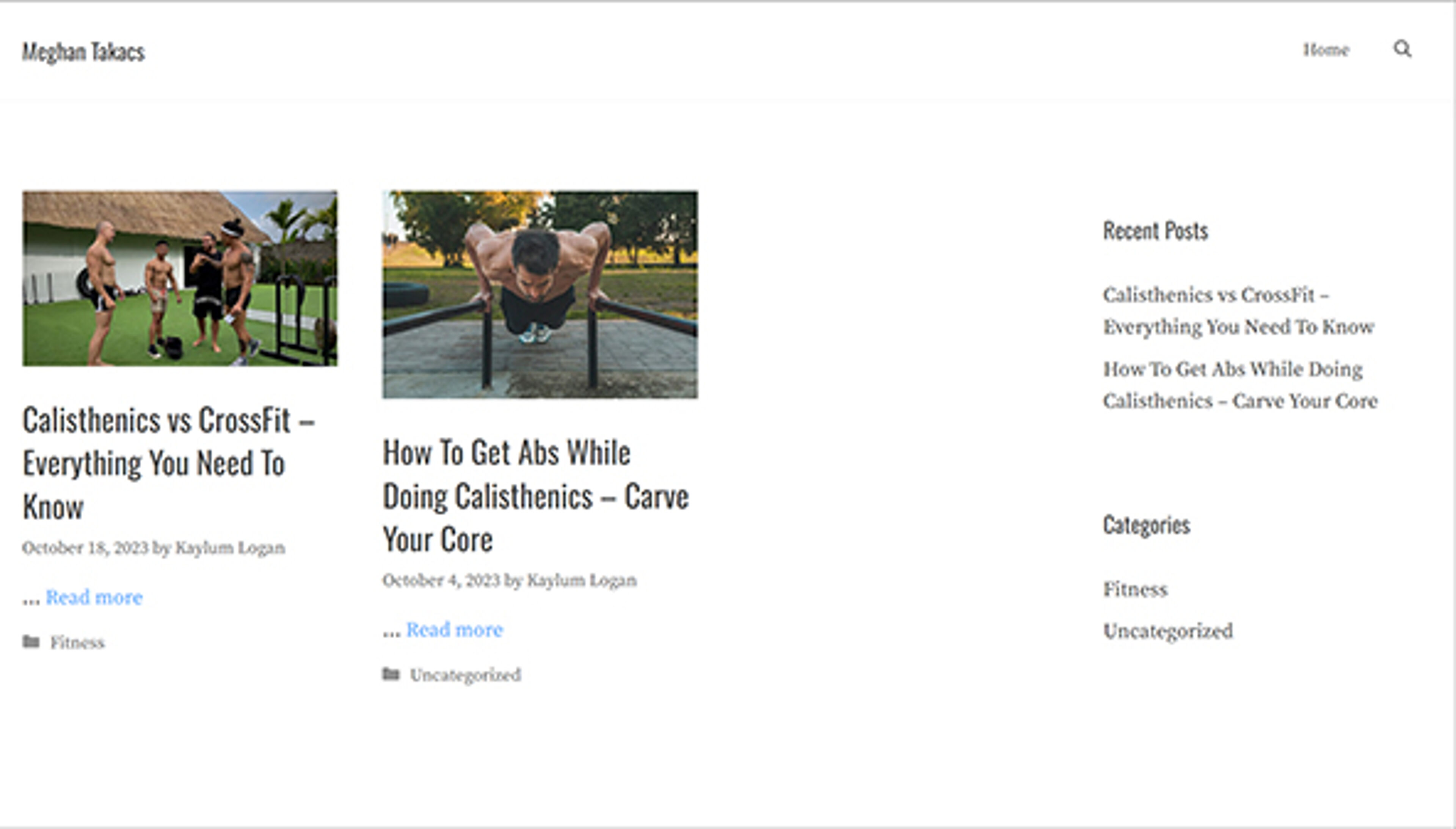Click the Meghan Takacs site title
The height and width of the screenshot is (829, 1456).
[x=84, y=52]
